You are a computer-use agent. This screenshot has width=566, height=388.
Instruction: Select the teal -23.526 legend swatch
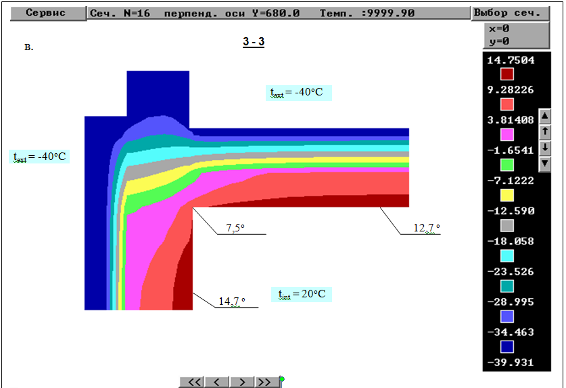click(507, 287)
